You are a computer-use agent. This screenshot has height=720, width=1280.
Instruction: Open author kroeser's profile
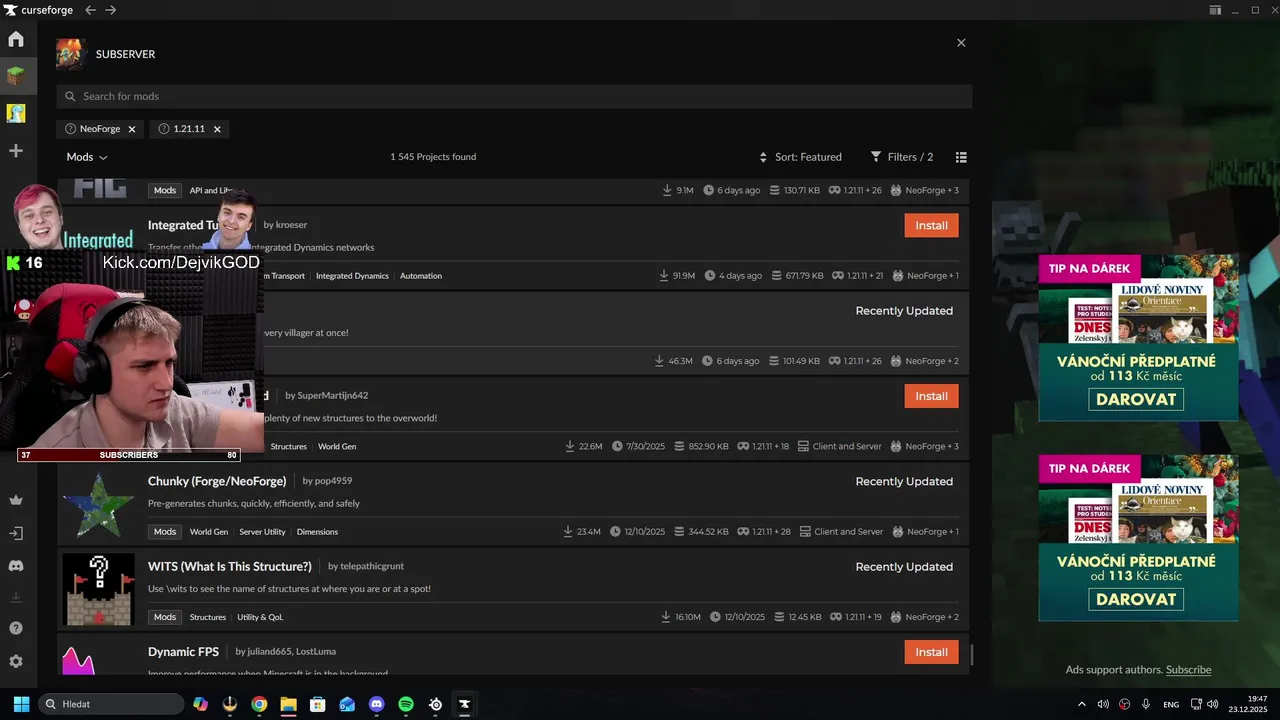pyautogui.click(x=291, y=225)
